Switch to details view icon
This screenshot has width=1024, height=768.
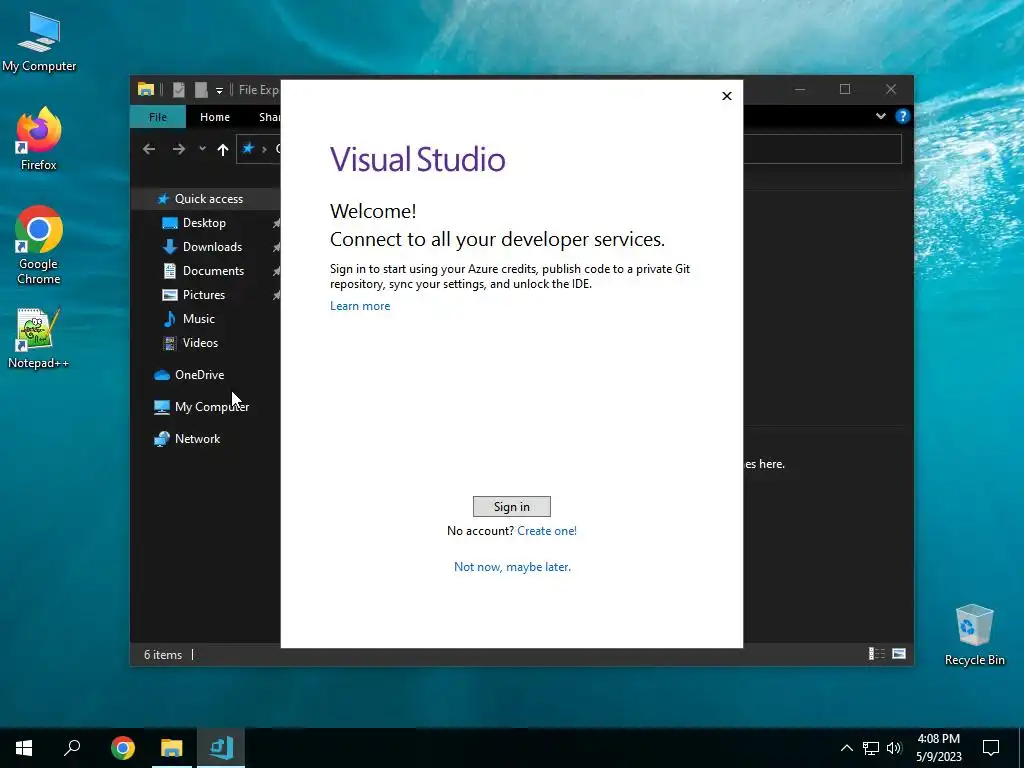pos(876,654)
